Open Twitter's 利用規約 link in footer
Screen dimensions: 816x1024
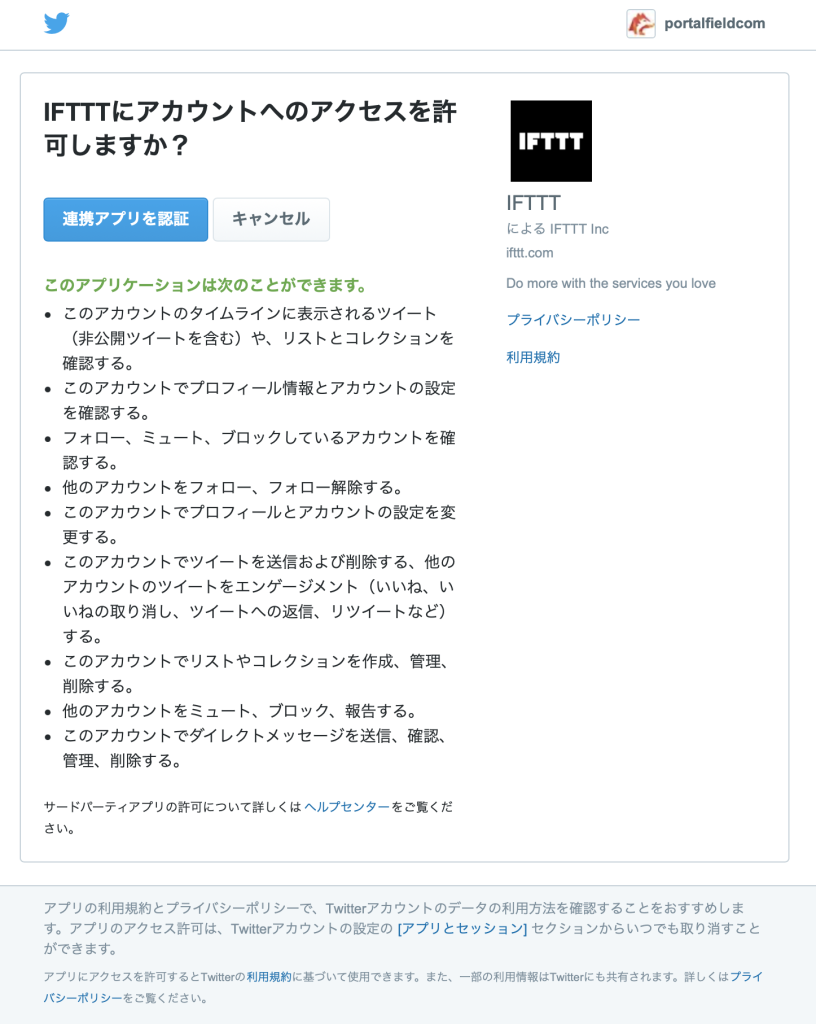pos(269,977)
